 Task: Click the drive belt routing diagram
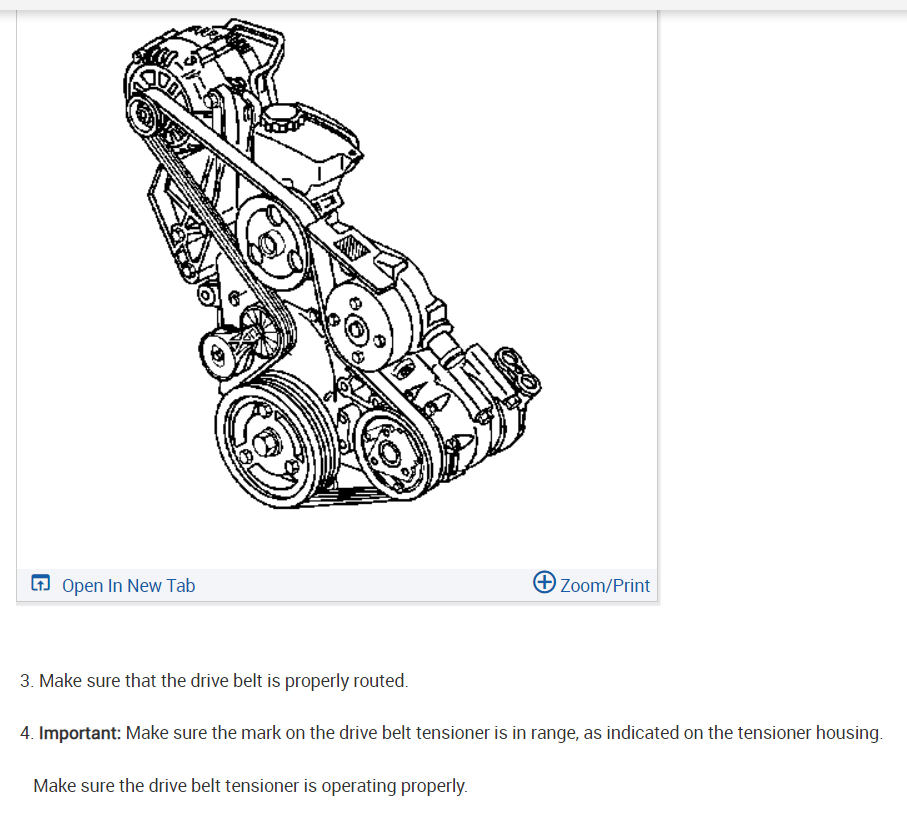pyautogui.click(x=332, y=264)
